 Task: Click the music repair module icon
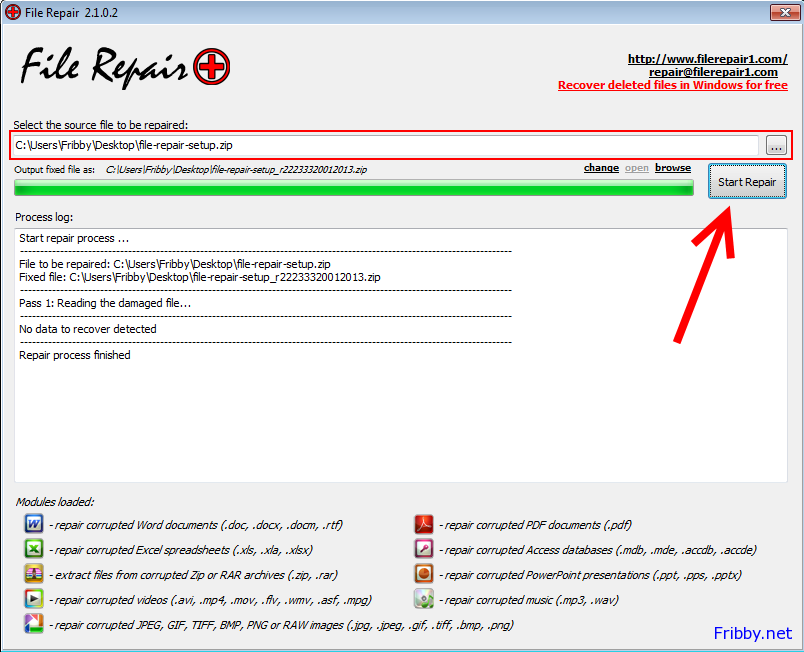pyautogui.click(x=424, y=599)
